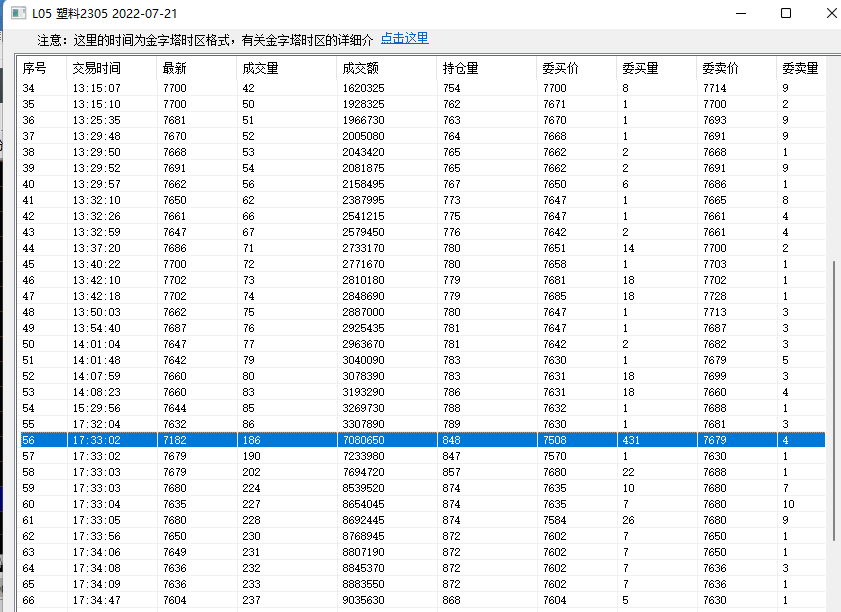Click the 委买量 column header
The height and width of the screenshot is (612, 841).
coord(656,68)
